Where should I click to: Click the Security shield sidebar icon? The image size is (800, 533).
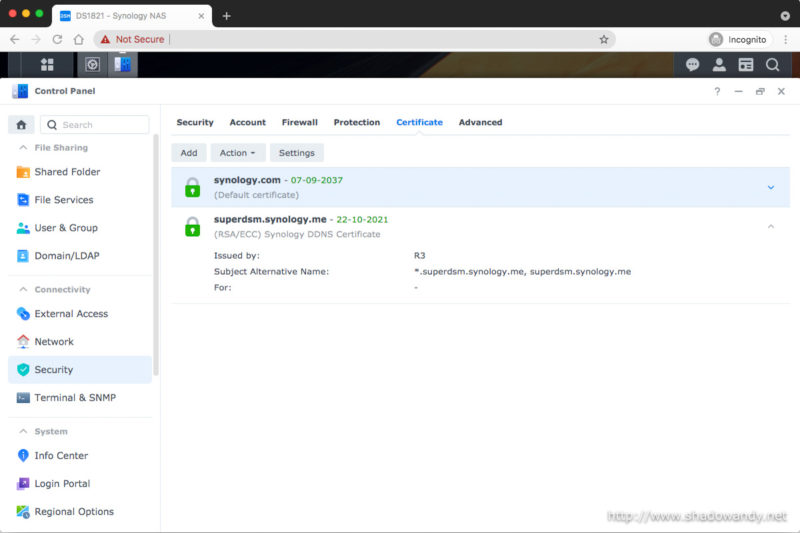coord(23,370)
